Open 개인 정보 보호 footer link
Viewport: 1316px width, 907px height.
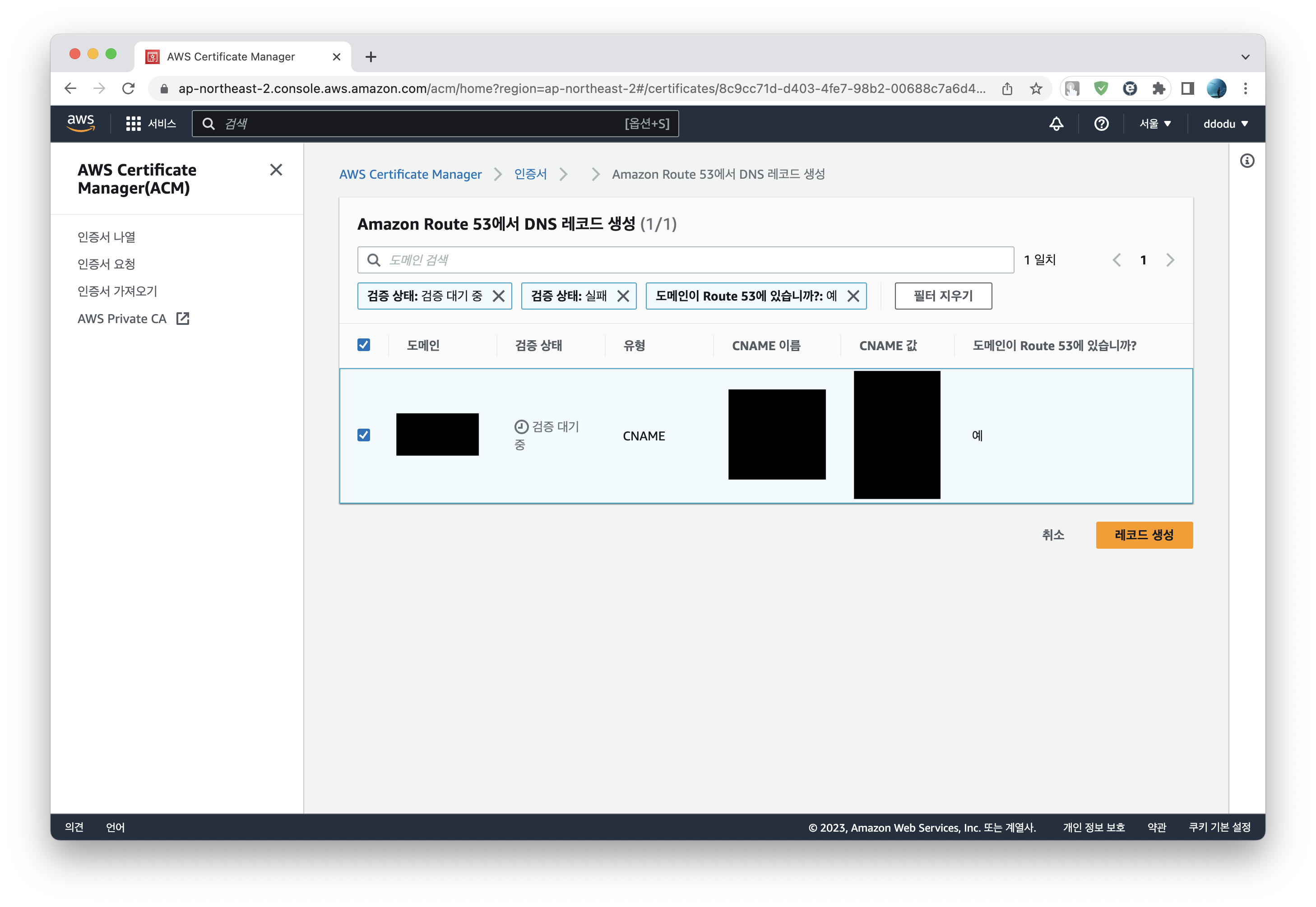click(1093, 827)
